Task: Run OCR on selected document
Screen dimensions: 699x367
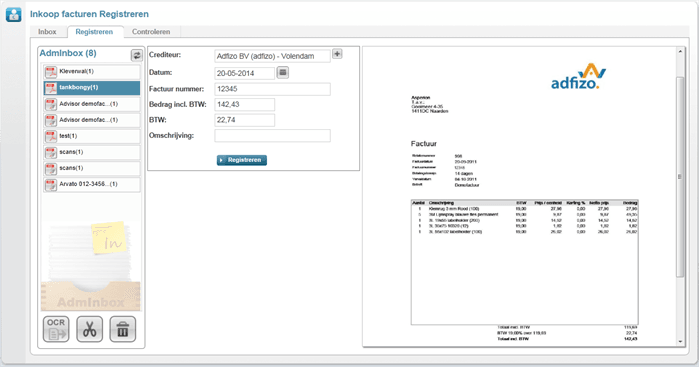Action: [x=56, y=329]
